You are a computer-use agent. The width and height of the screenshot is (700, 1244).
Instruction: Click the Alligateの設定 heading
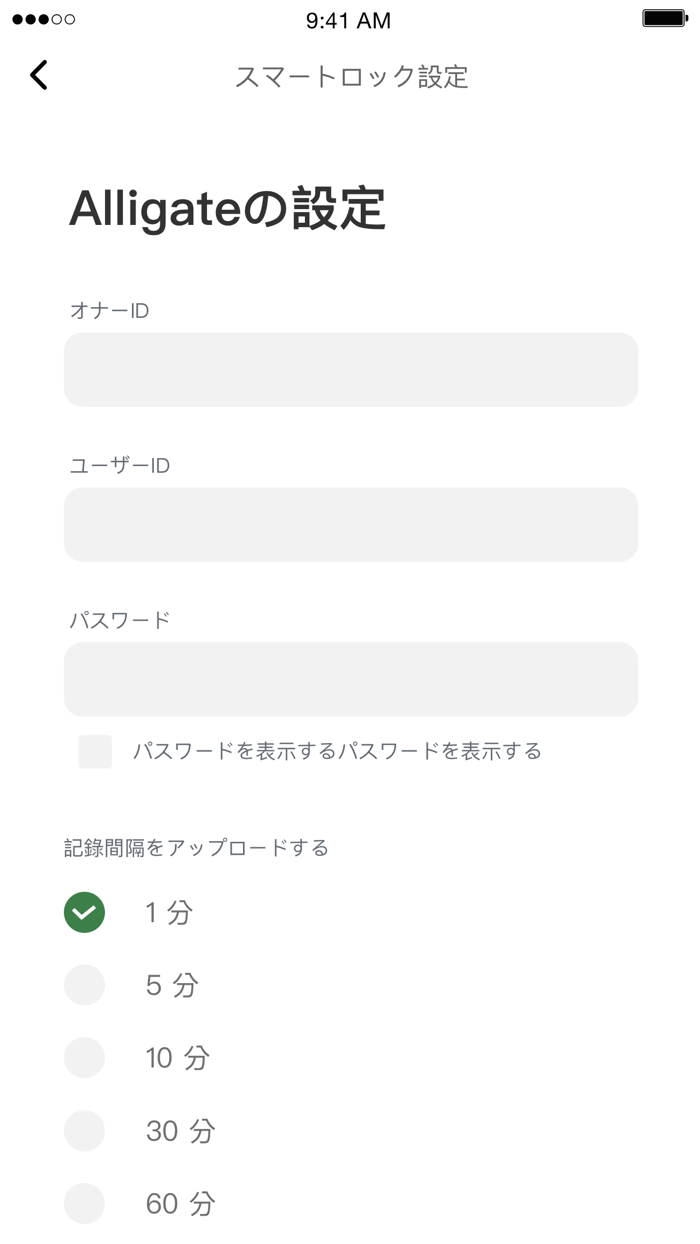coord(227,210)
